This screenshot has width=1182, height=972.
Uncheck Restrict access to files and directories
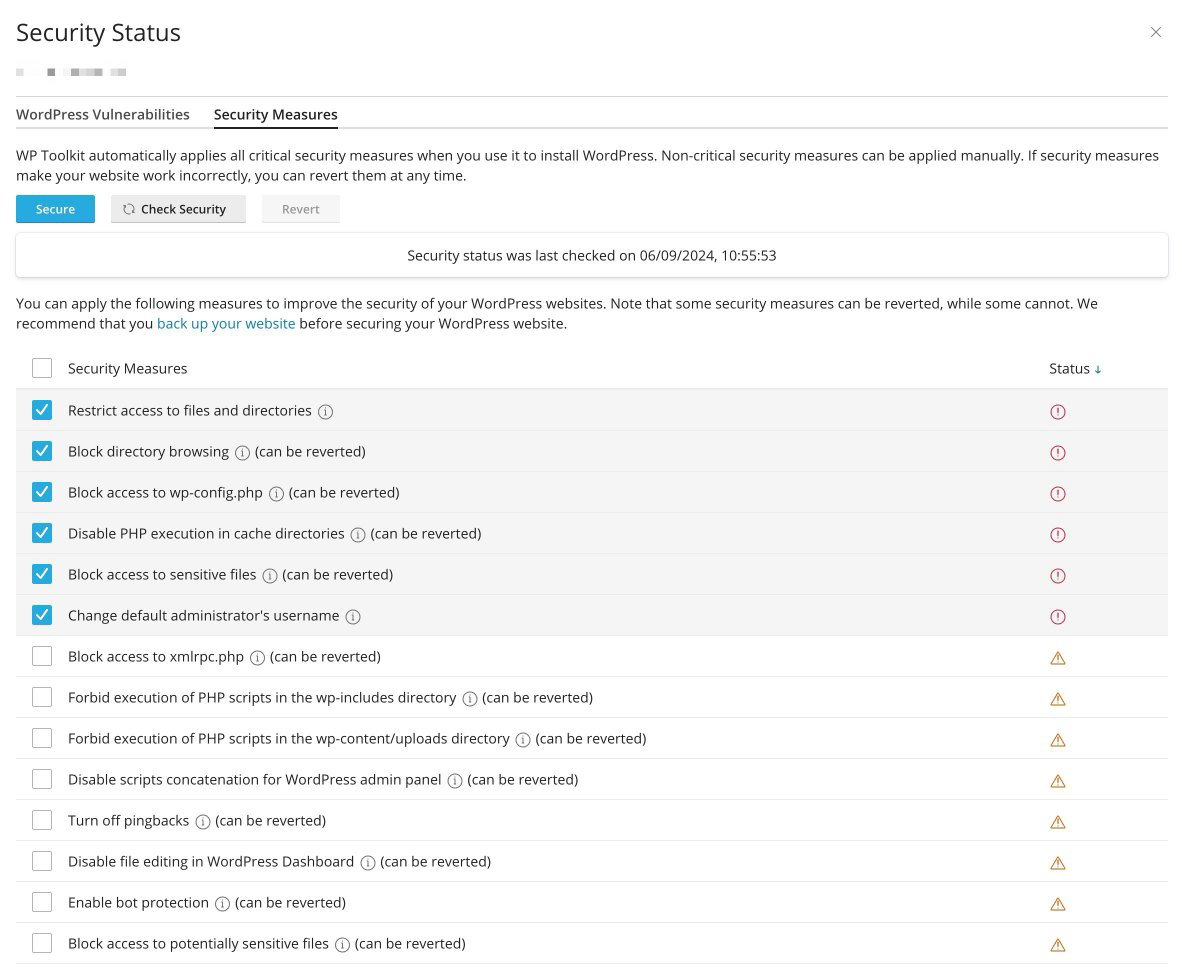coord(42,409)
